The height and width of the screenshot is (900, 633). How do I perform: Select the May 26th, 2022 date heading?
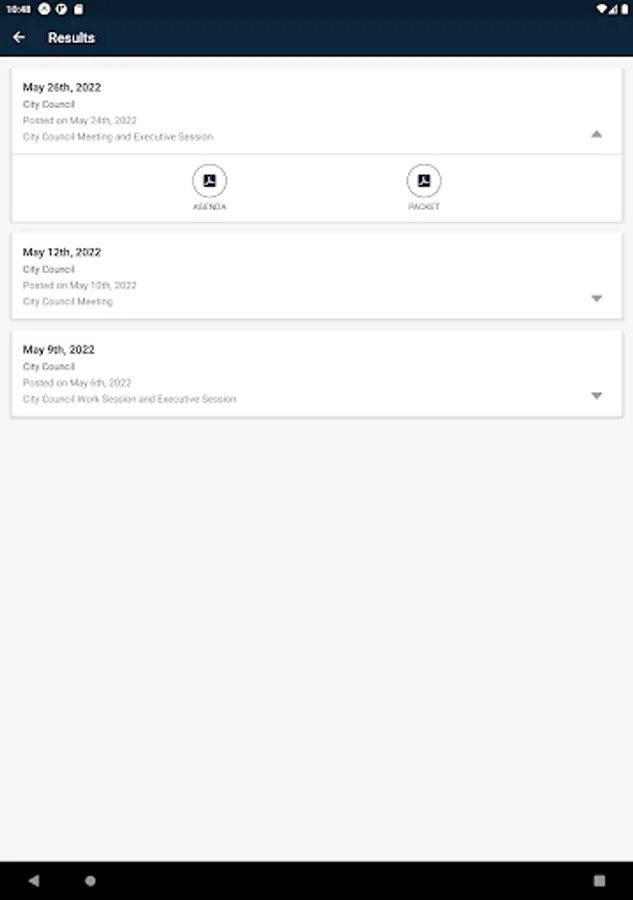tap(62, 88)
